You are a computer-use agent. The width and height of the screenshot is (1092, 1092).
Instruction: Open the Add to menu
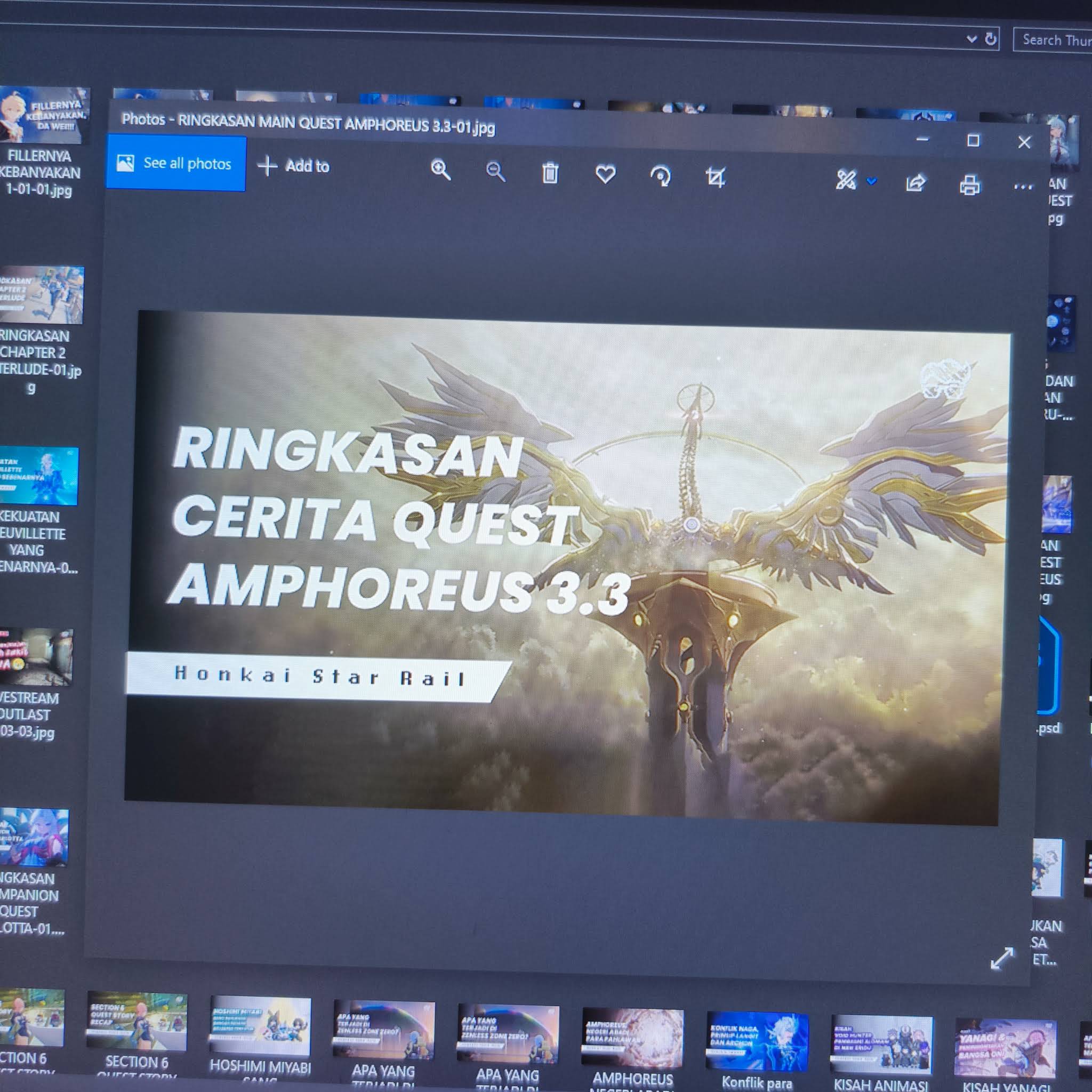(x=293, y=166)
